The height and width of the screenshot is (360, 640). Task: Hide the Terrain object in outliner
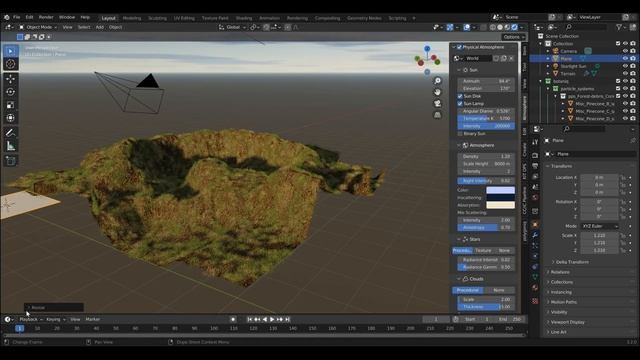625,73
